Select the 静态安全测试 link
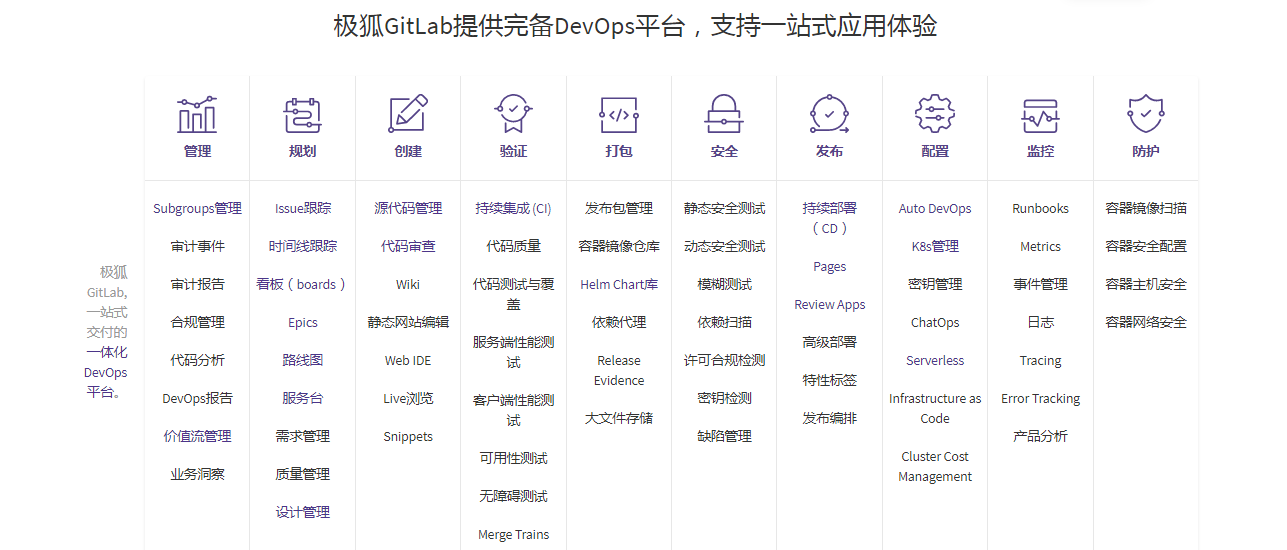Viewport: 1287px width, 550px height. coord(724,209)
